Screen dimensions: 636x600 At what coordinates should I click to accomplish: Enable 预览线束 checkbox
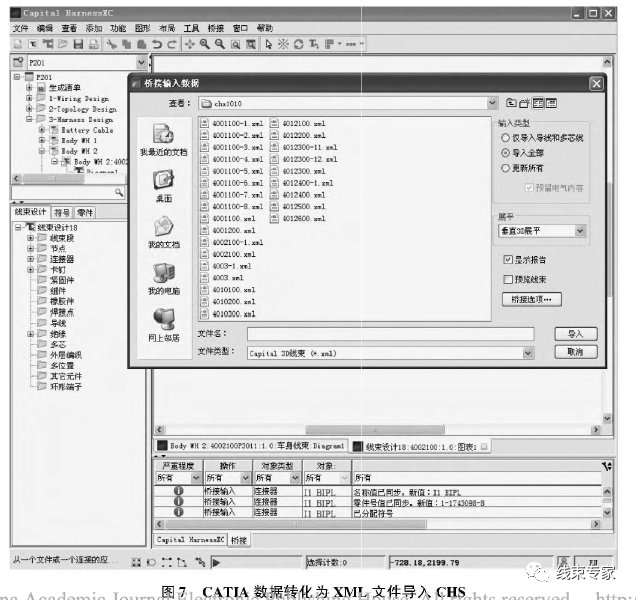click(508, 280)
